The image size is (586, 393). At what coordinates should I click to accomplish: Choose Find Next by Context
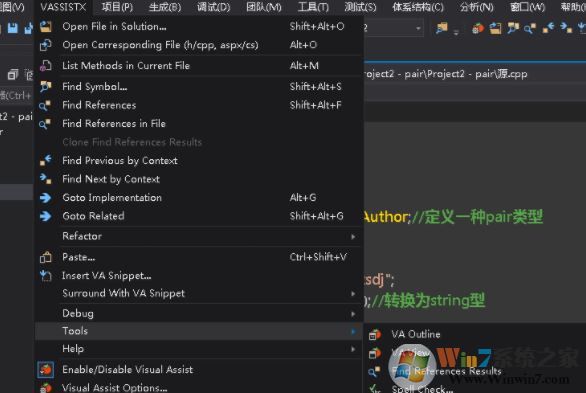(x=199, y=179)
